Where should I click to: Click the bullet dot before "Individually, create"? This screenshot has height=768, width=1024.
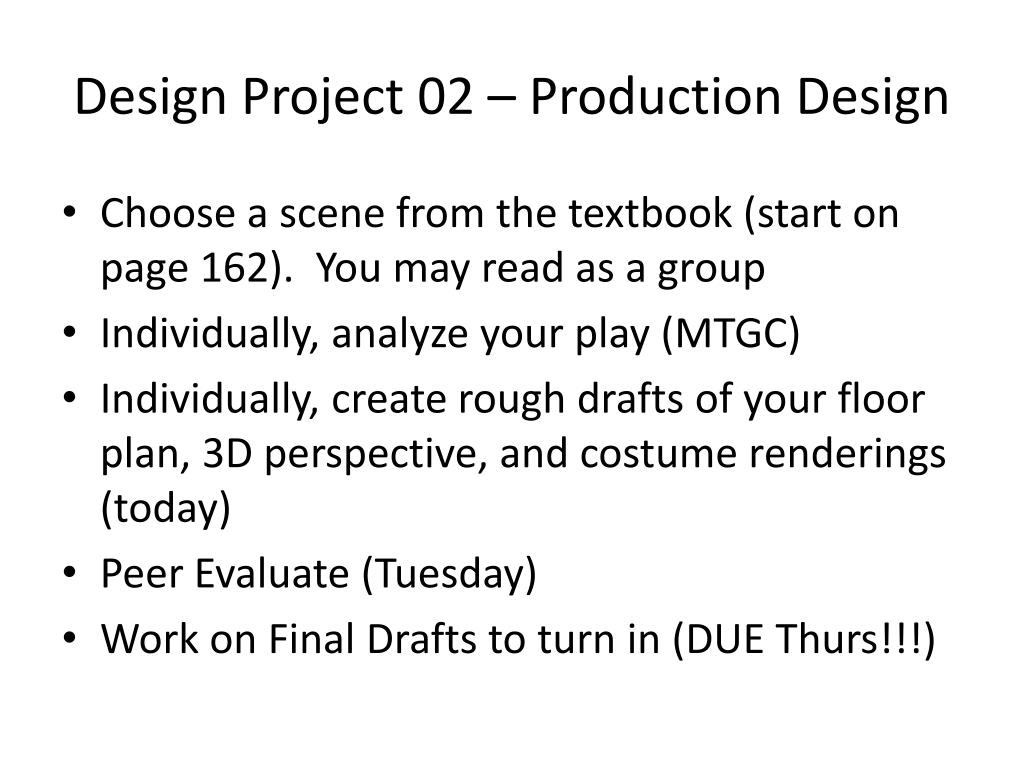click(x=70, y=398)
